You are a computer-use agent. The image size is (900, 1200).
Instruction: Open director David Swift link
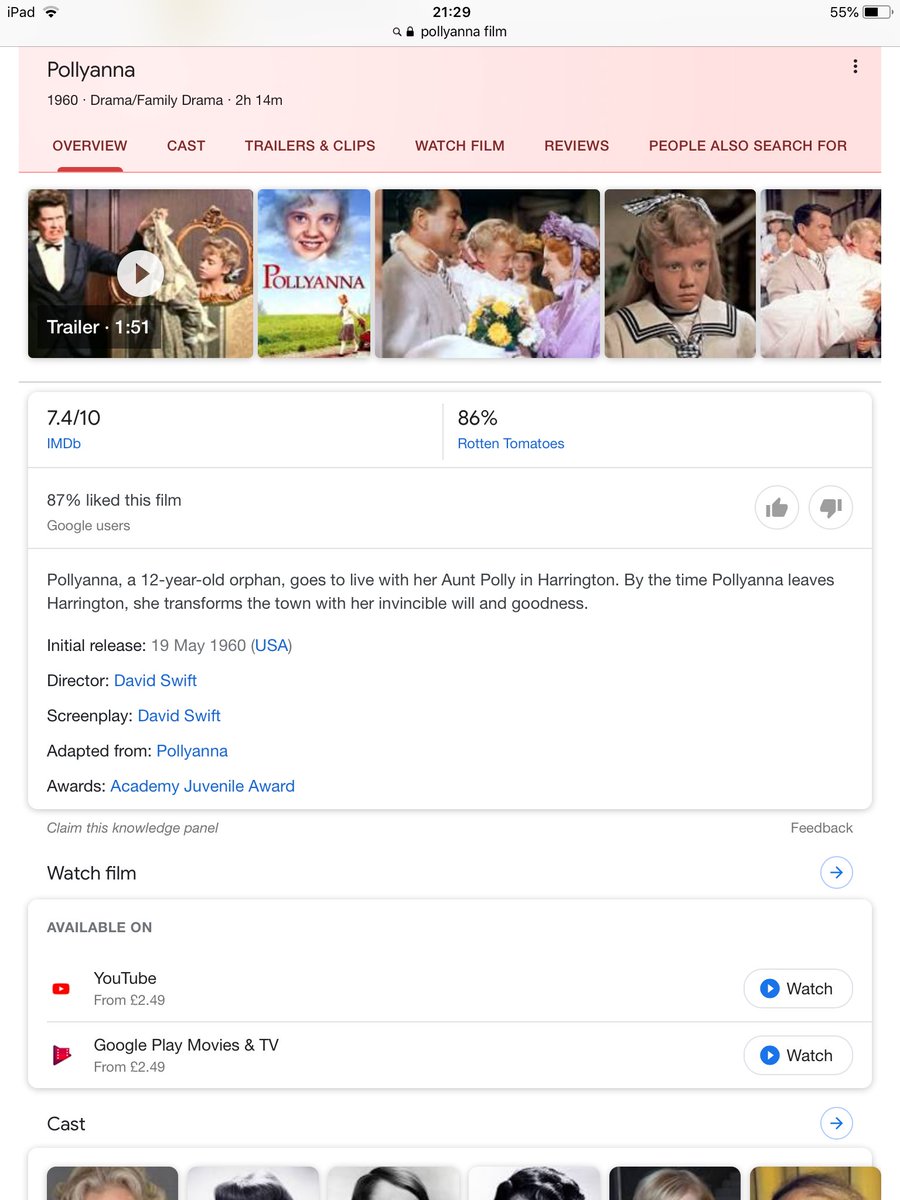tap(155, 680)
